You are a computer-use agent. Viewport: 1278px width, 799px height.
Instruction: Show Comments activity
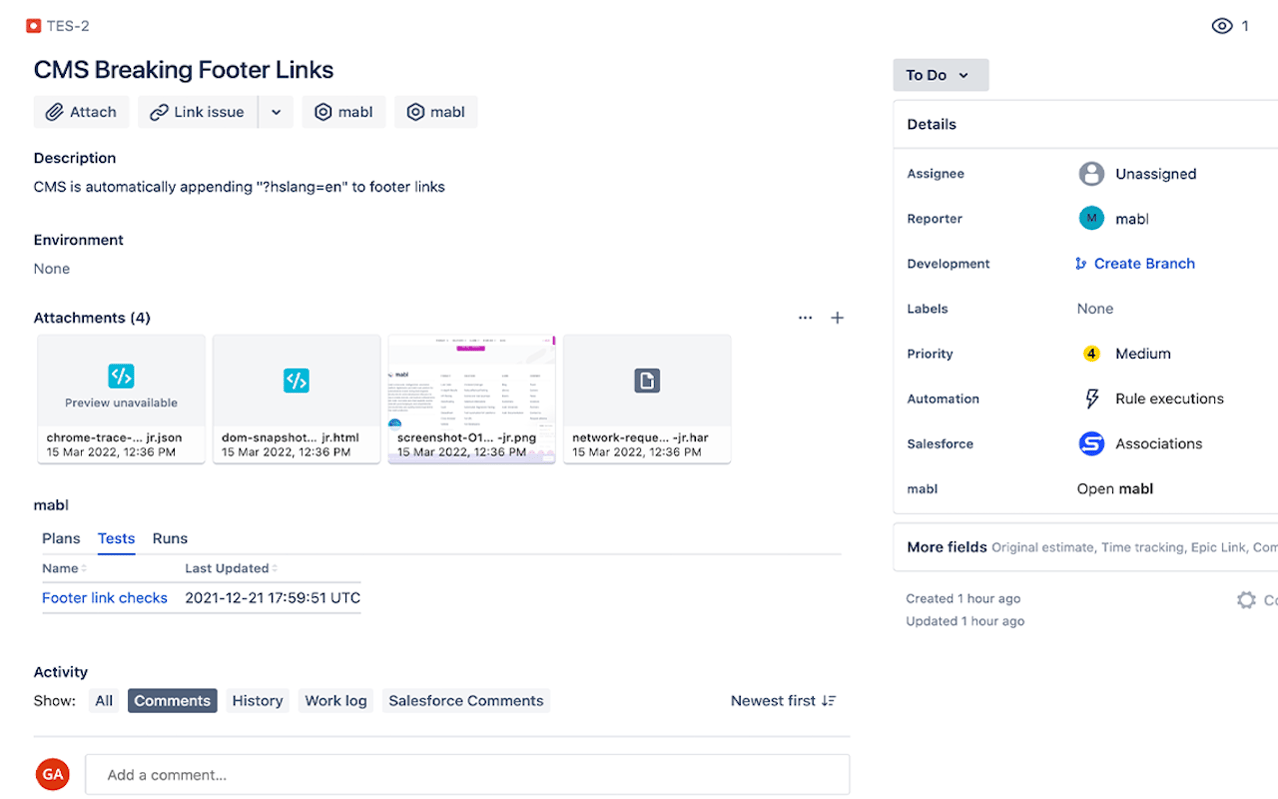[x=172, y=701]
